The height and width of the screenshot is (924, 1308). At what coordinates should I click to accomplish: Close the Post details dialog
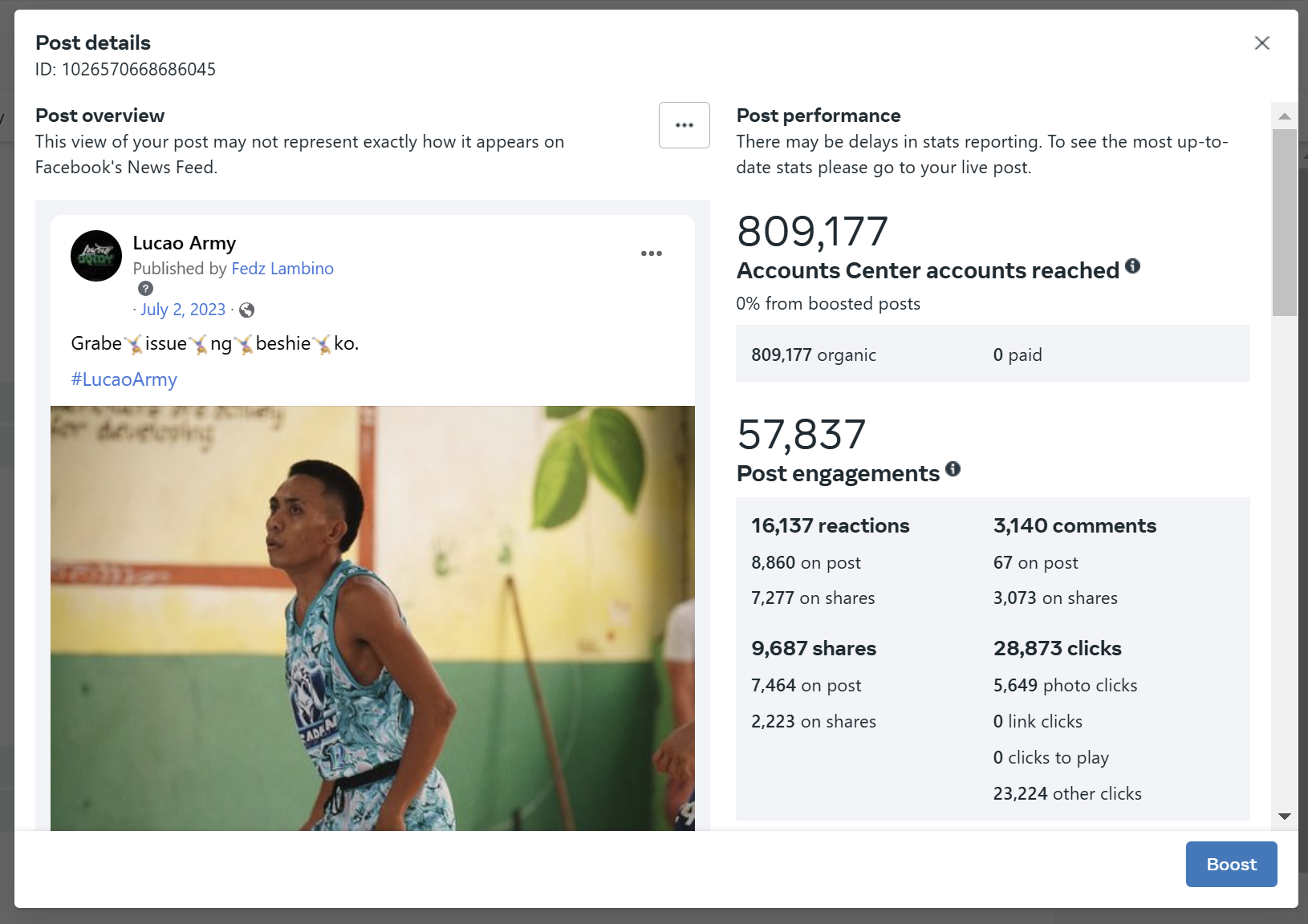tap(1261, 43)
